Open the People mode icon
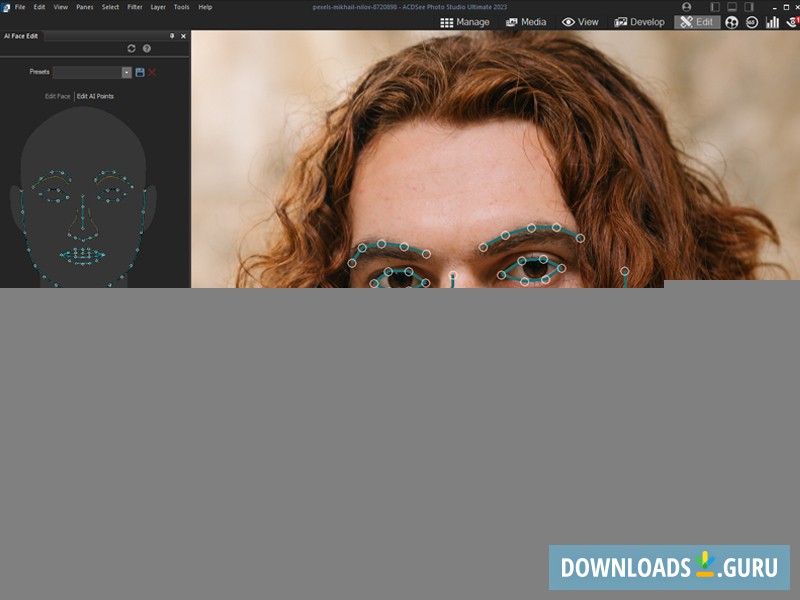The width and height of the screenshot is (800, 600). (x=732, y=22)
